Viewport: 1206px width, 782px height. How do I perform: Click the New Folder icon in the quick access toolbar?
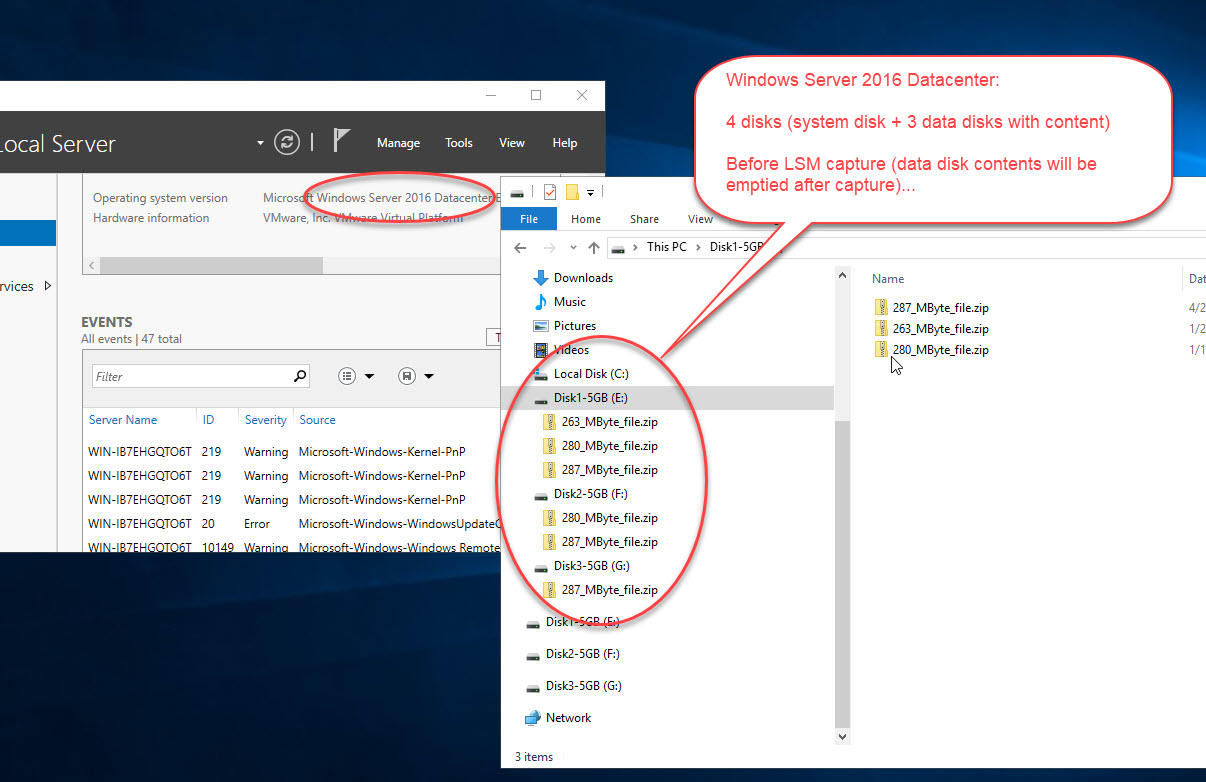572,192
